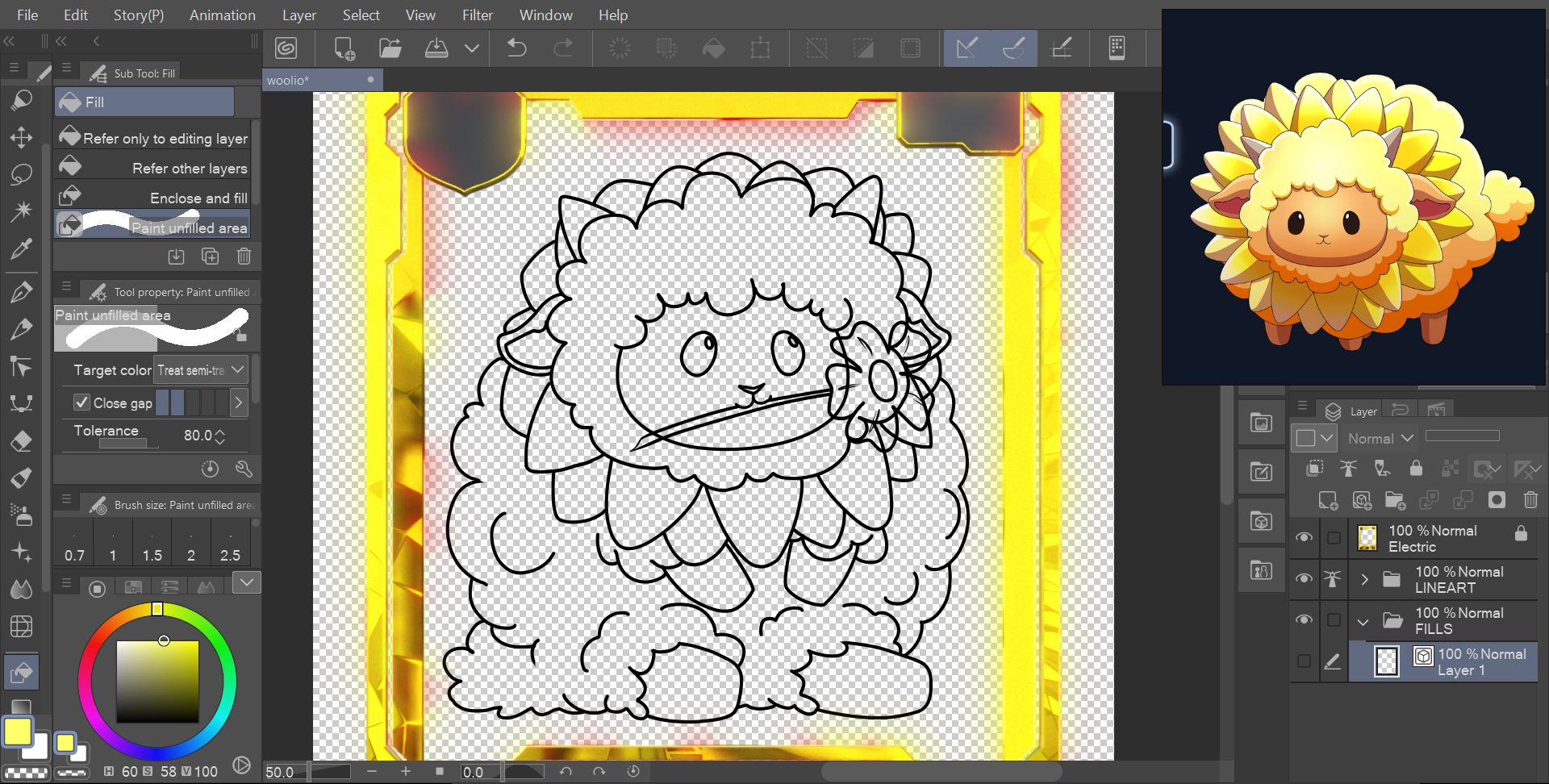The height and width of the screenshot is (784, 1549).
Task: Undo the last action
Action: click(516, 48)
